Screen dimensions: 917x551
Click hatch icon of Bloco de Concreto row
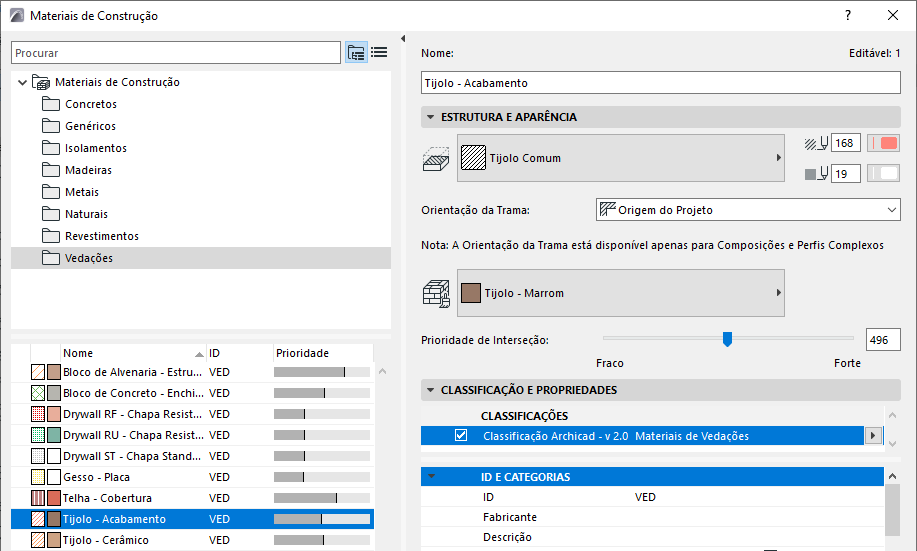pyautogui.click(x=38, y=393)
